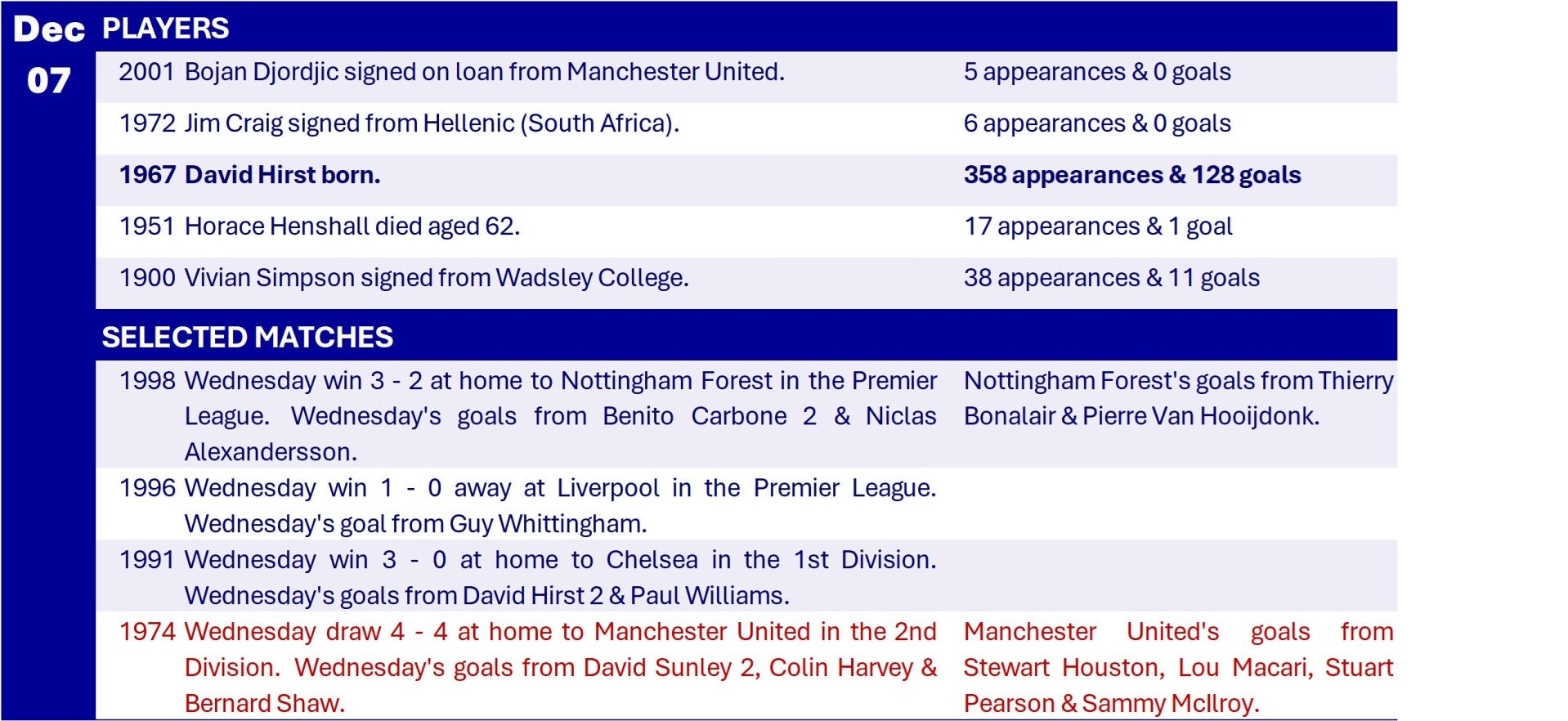
Task: Select the 2001 Bojan Djordjic loan entry
Action: (x=451, y=72)
